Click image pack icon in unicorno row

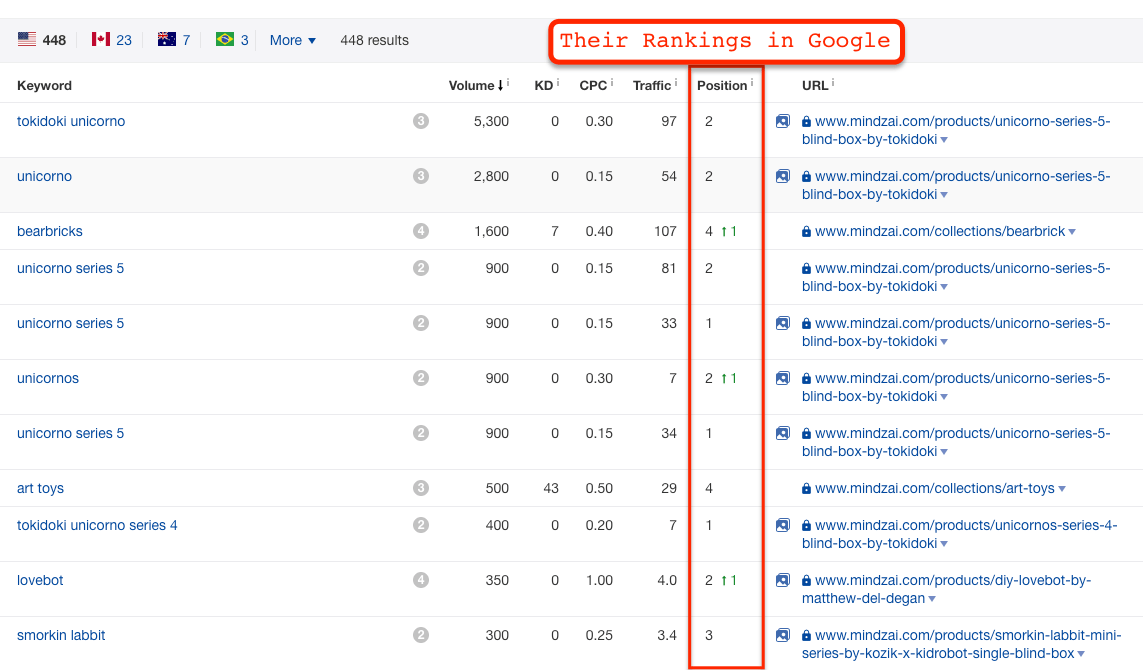click(x=782, y=176)
